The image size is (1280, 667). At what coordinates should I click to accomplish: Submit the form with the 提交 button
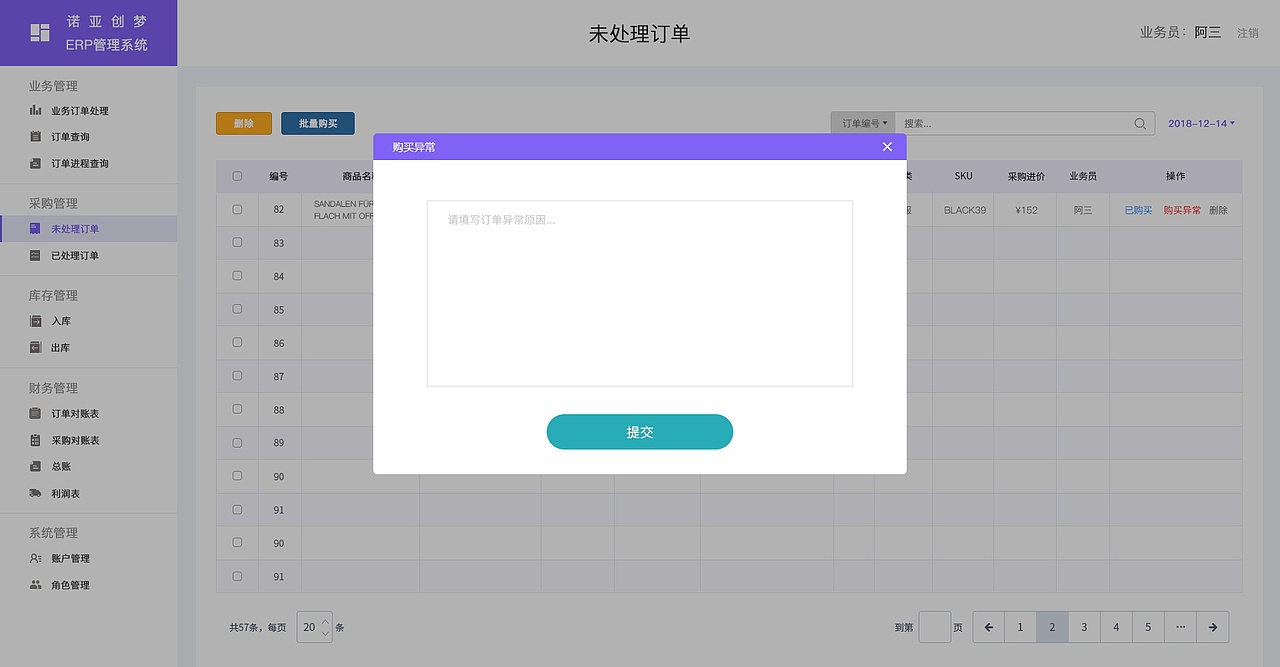[x=639, y=431]
